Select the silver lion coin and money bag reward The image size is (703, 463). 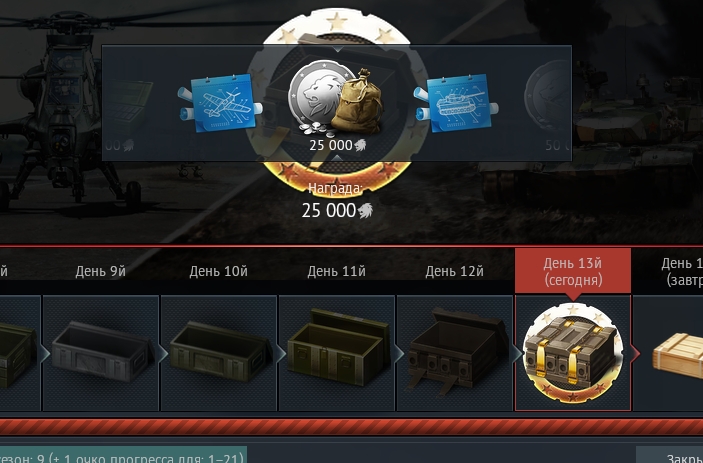336,99
